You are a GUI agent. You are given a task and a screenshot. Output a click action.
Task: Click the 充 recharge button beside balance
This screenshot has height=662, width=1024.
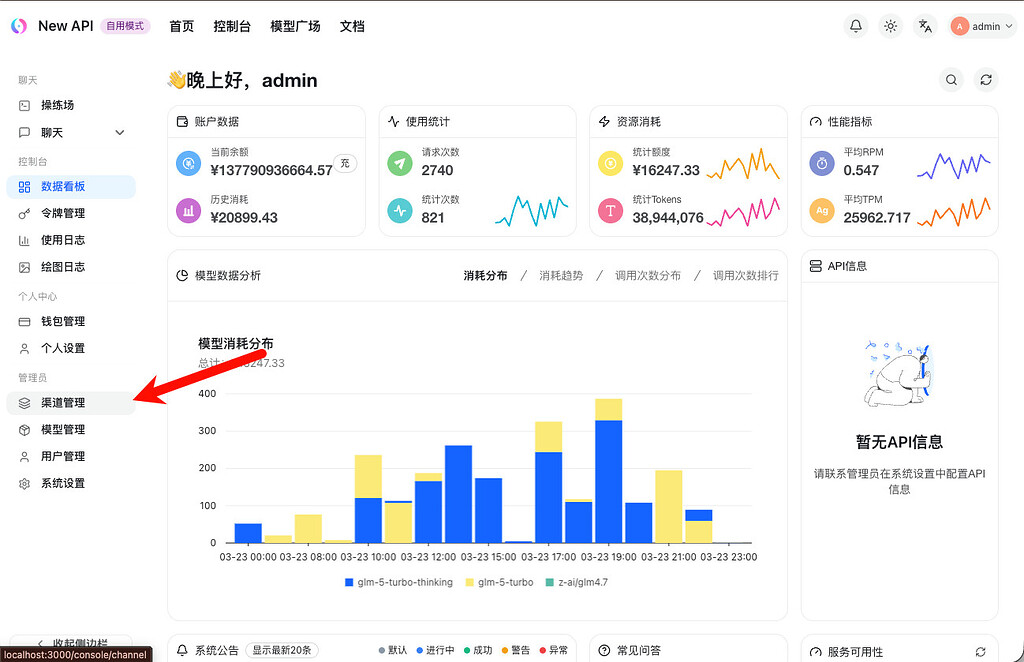tap(345, 163)
